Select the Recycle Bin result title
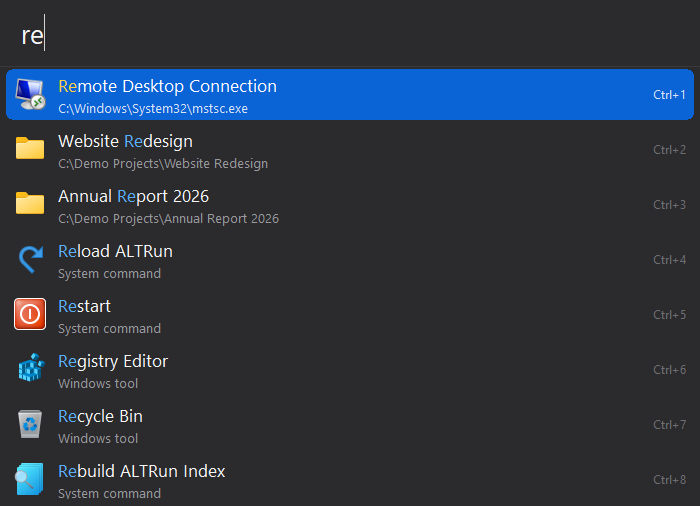 [x=100, y=416]
